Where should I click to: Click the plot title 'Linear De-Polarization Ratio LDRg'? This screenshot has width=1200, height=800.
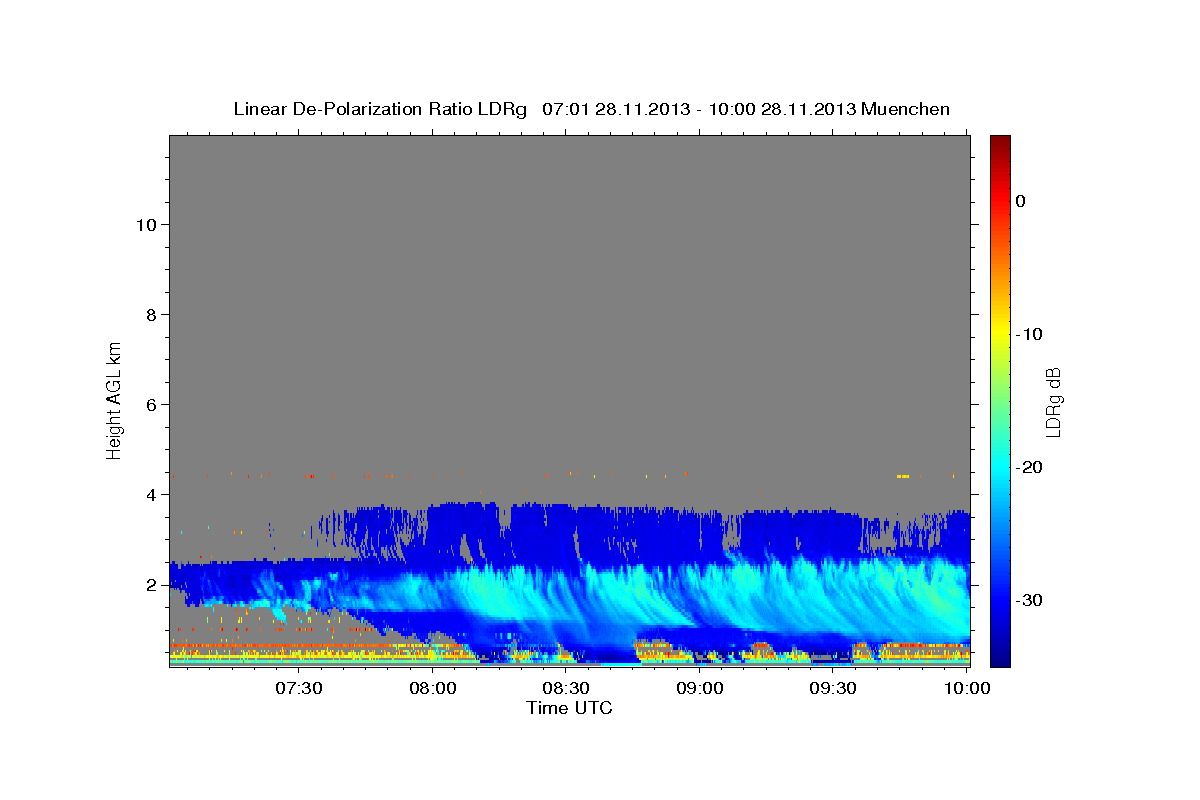click(380, 109)
